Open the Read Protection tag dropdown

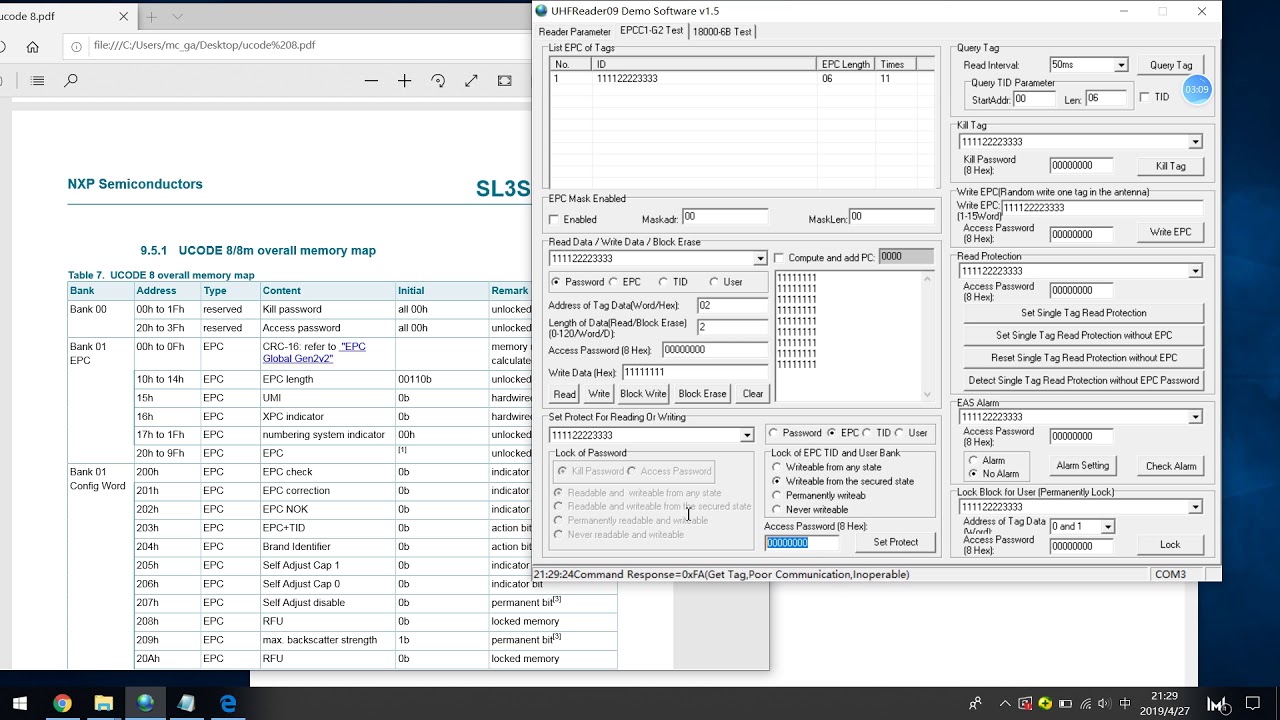click(x=1195, y=271)
